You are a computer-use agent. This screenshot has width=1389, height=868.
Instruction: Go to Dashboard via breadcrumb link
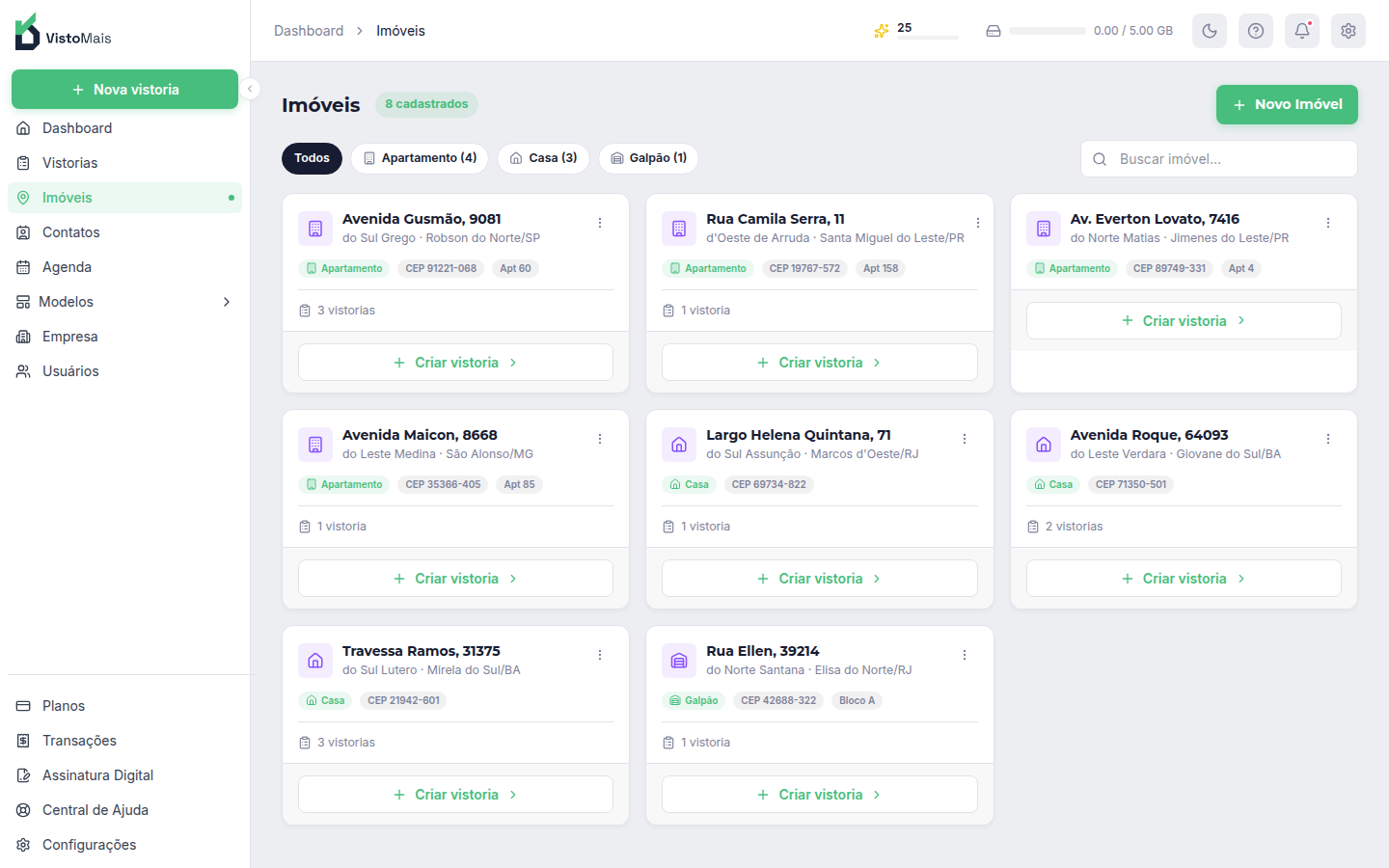coord(309,31)
